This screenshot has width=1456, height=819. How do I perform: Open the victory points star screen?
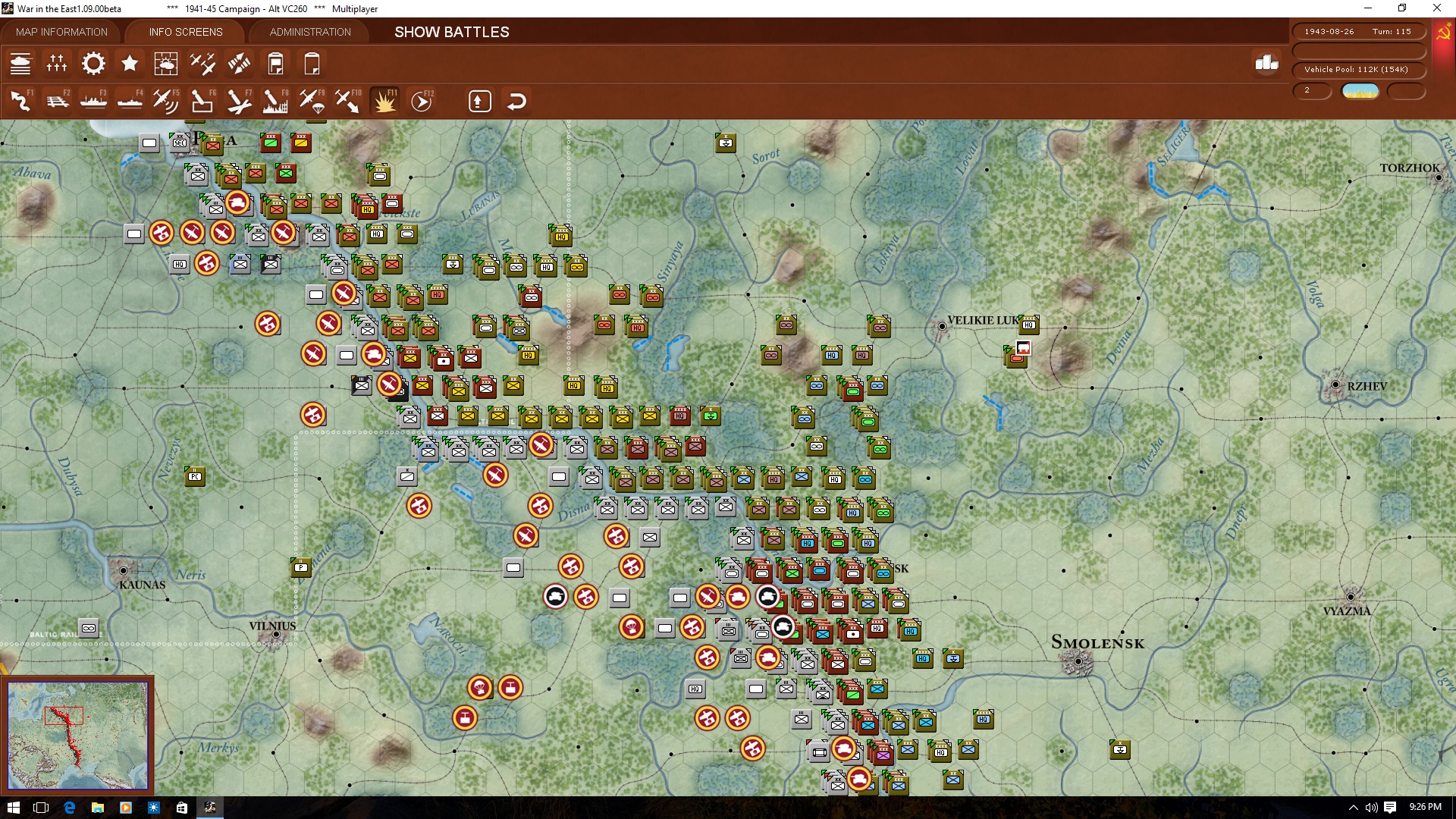(130, 64)
